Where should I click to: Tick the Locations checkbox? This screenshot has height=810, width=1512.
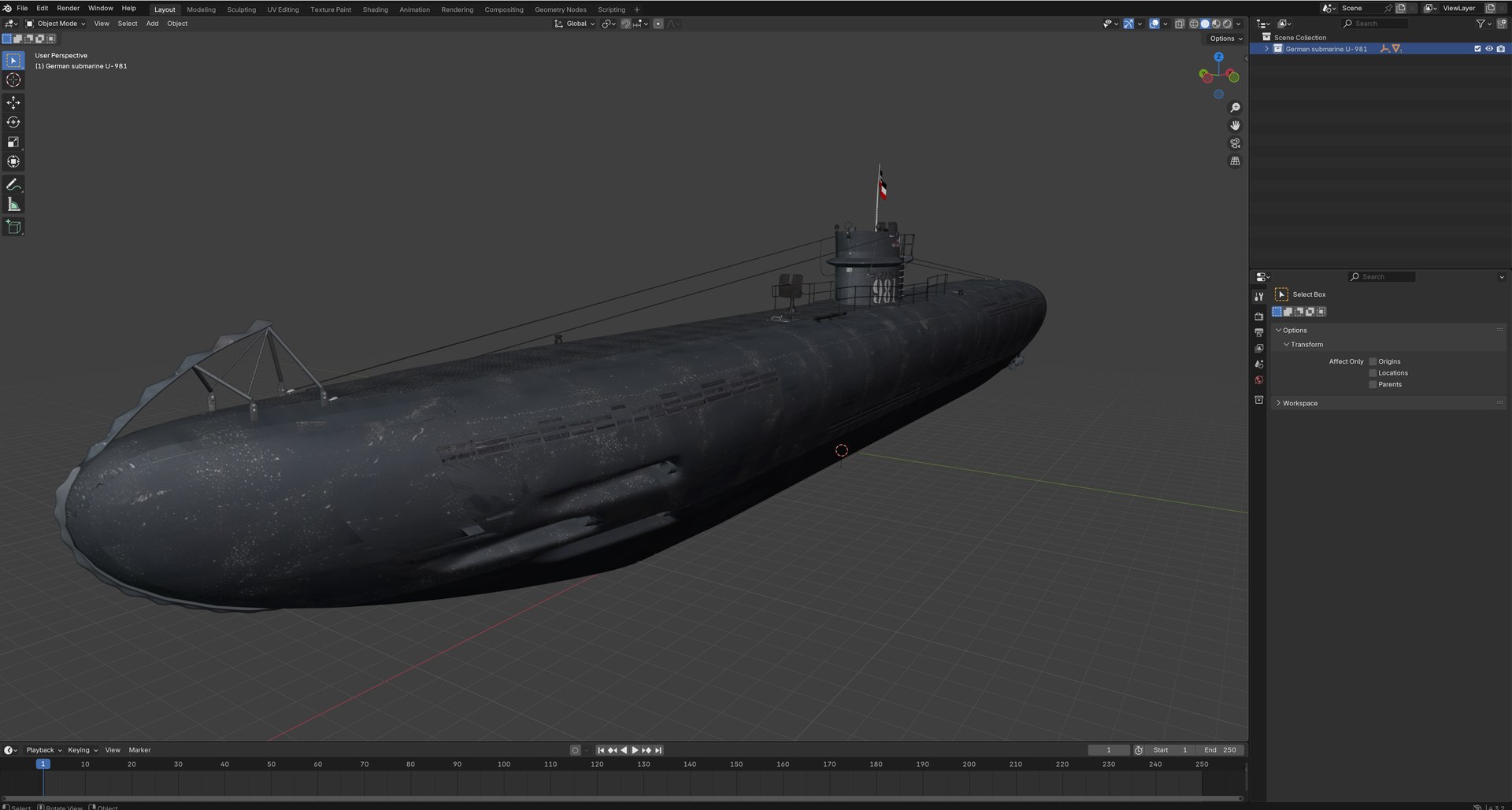coord(1373,373)
